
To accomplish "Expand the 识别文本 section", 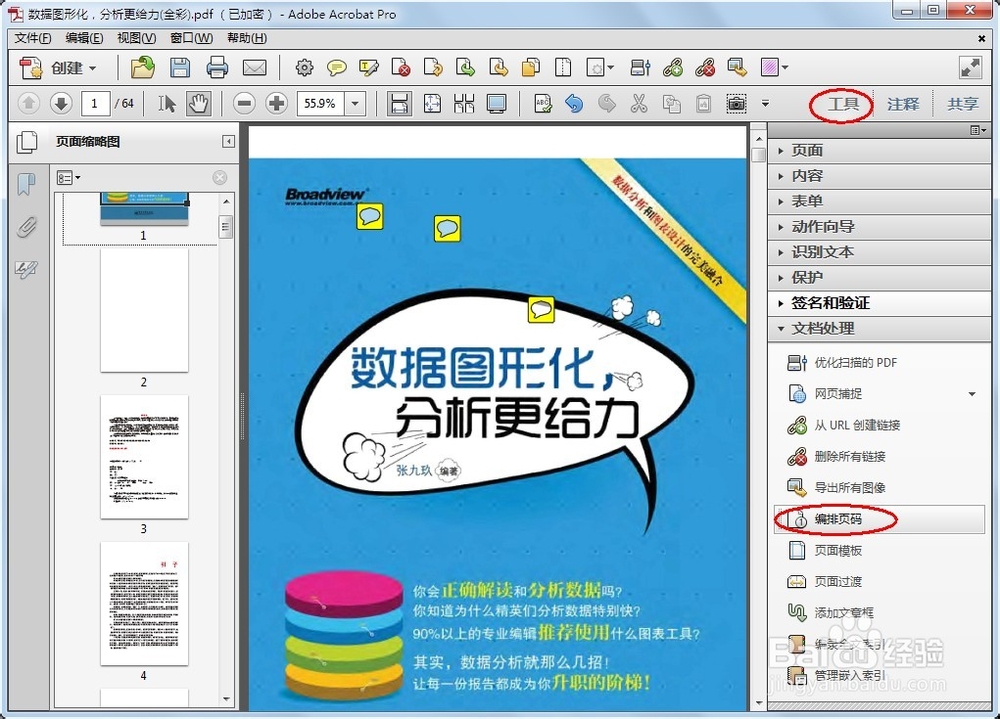I will 879,253.
